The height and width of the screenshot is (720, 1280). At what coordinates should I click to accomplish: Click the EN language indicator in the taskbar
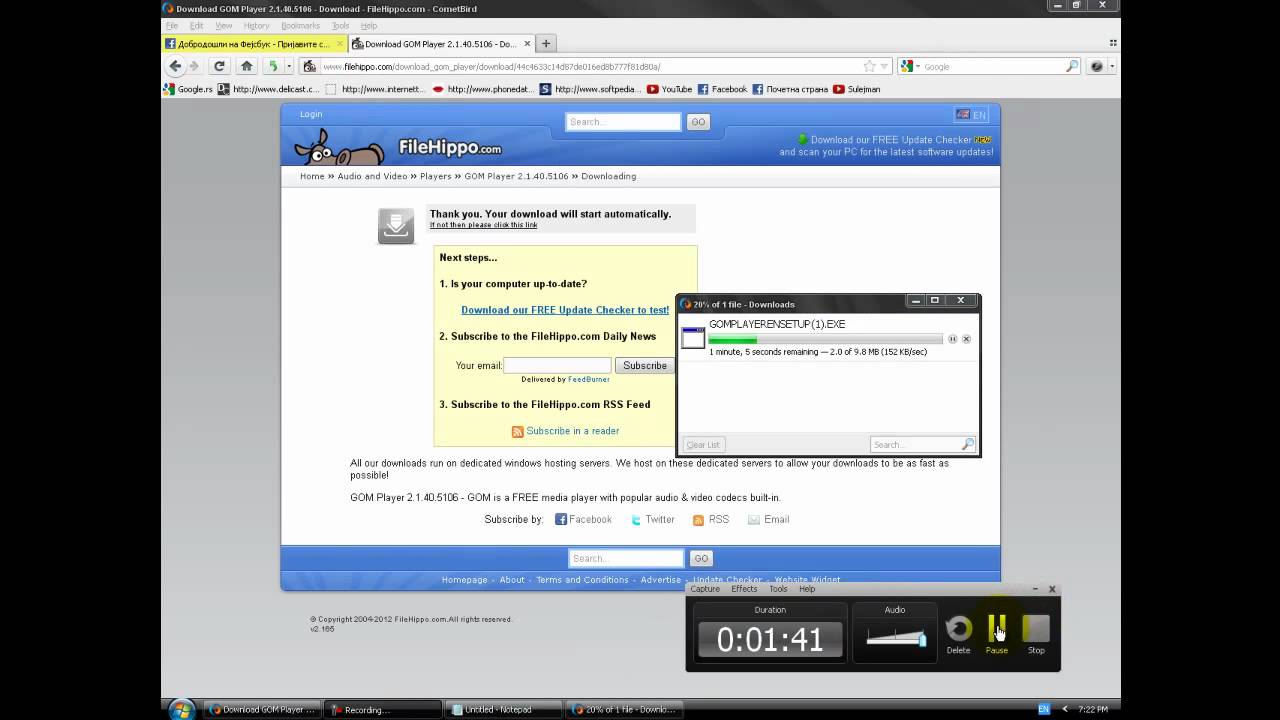1044,709
